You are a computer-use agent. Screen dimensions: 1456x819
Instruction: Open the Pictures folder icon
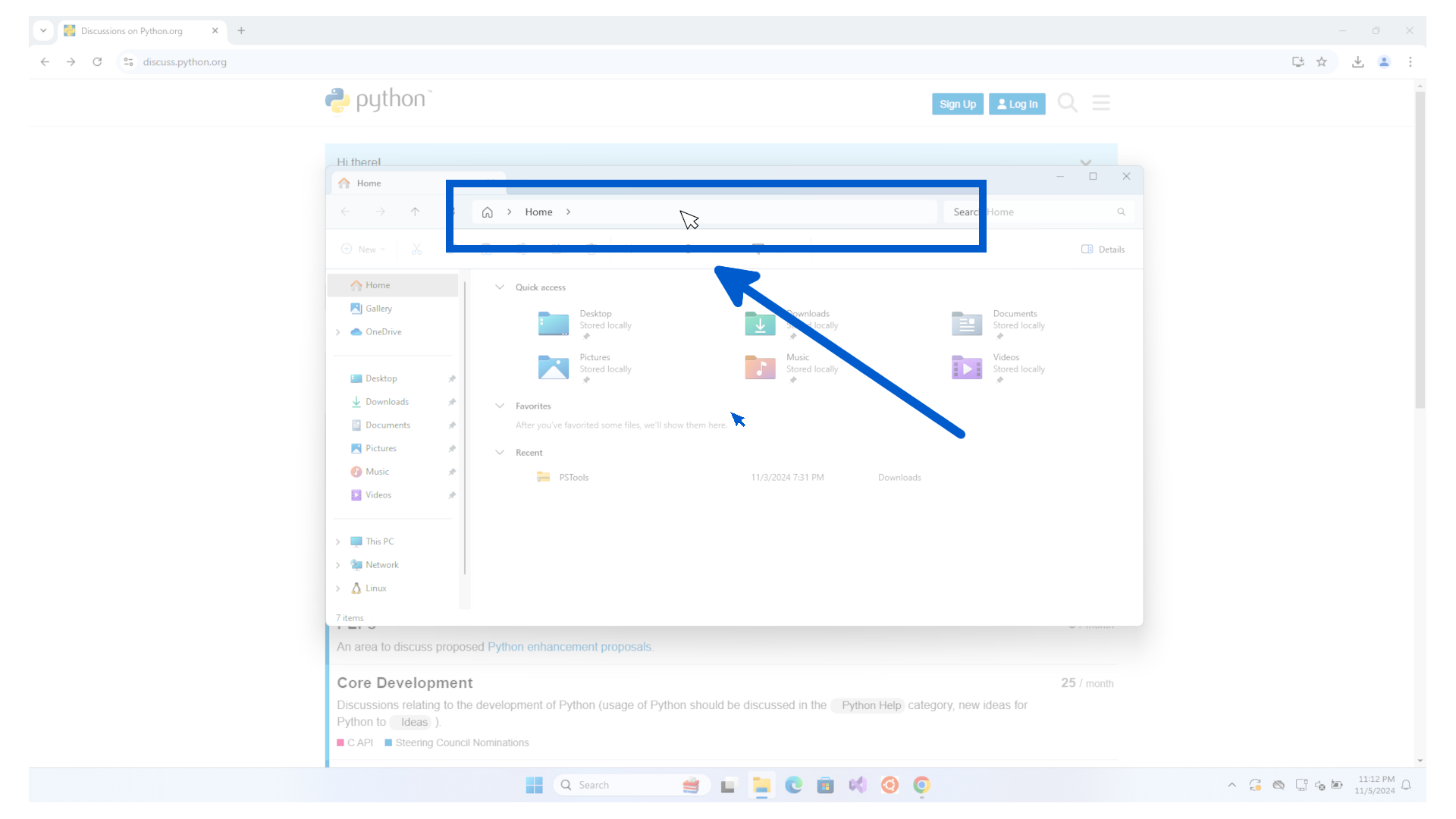[x=553, y=368]
